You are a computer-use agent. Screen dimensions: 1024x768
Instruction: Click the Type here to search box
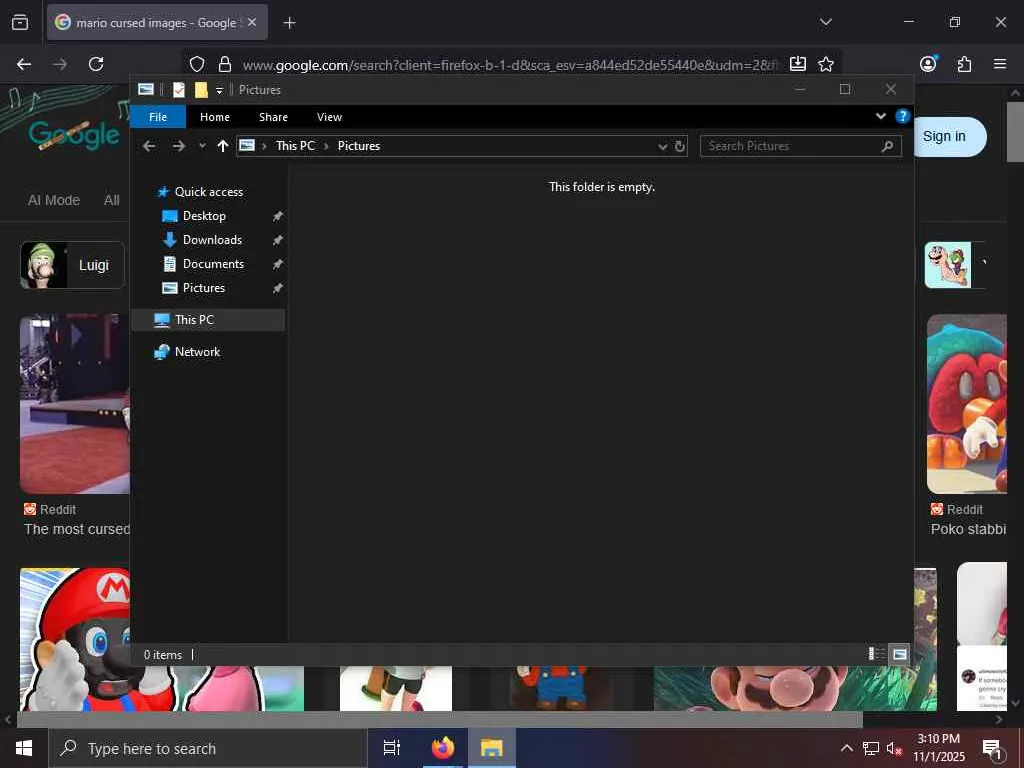pyautogui.click(x=208, y=748)
